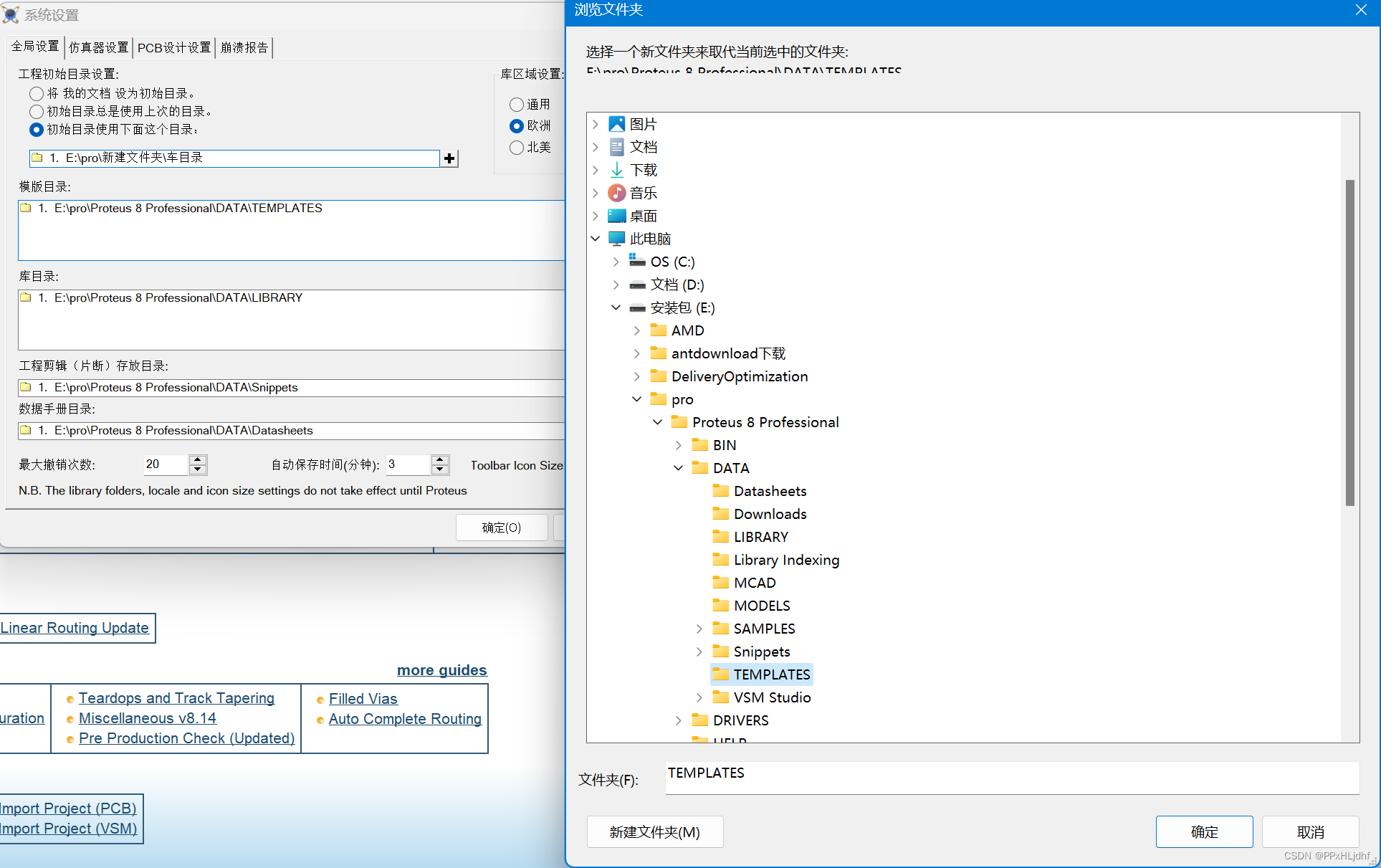This screenshot has width=1381, height=868.
Task: Click the plus icon beside initial directory path
Action: (x=449, y=158)
